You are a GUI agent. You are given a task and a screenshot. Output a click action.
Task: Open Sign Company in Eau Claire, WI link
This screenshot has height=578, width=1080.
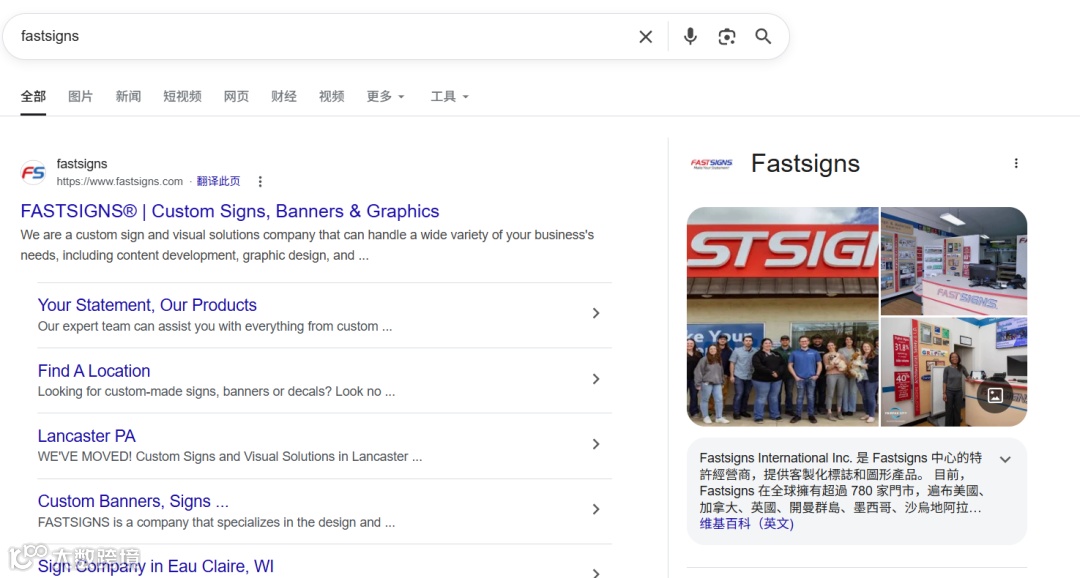(156, 566)
